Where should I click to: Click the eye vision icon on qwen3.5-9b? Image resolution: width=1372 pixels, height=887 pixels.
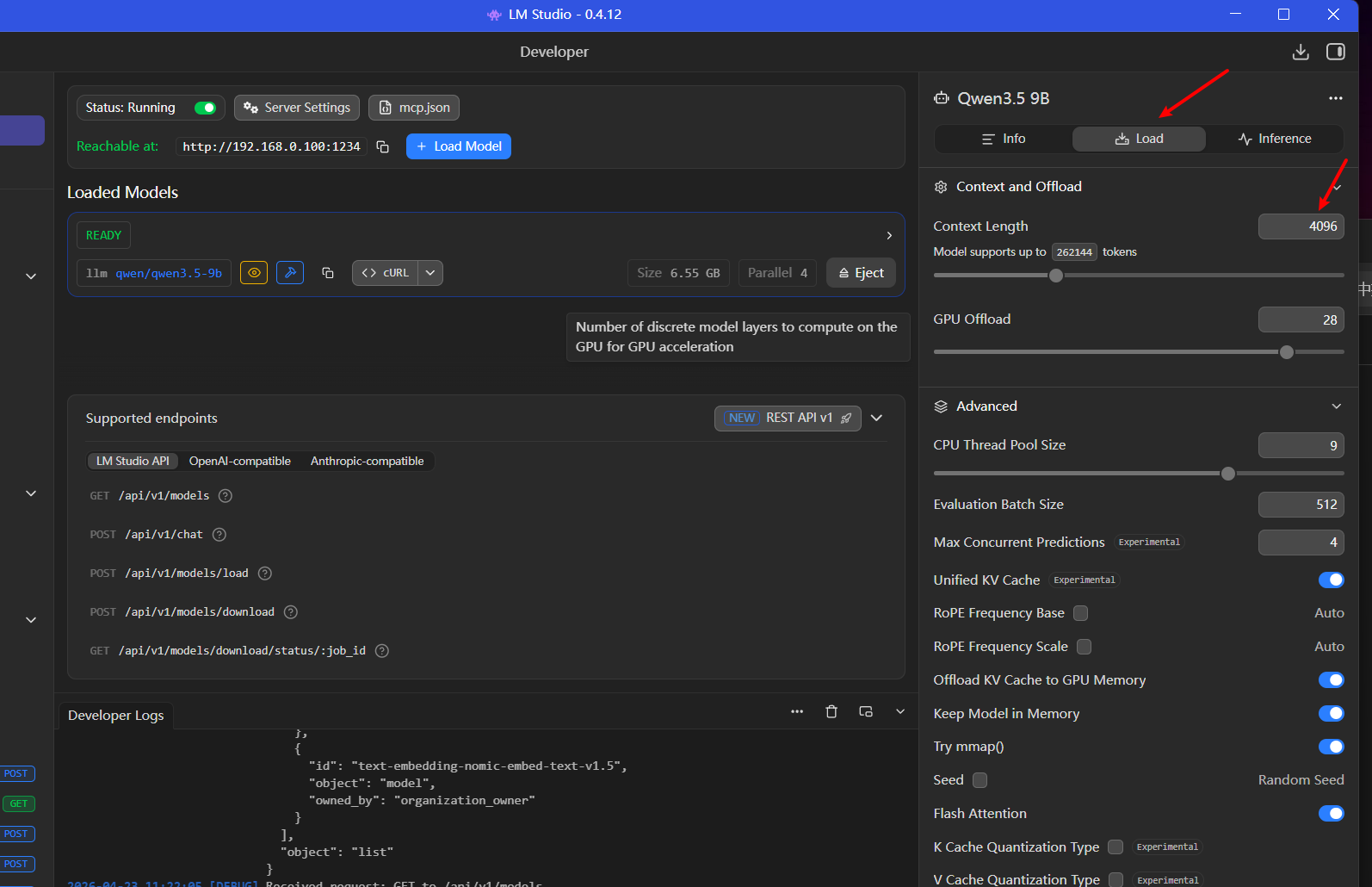coord(254,273)
